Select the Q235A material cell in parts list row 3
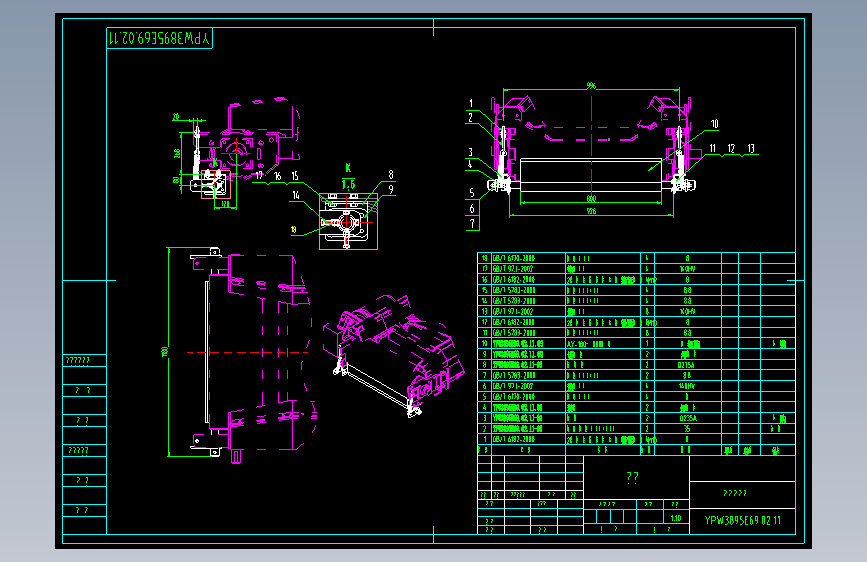The image size is (867, 562). (688, 419)
